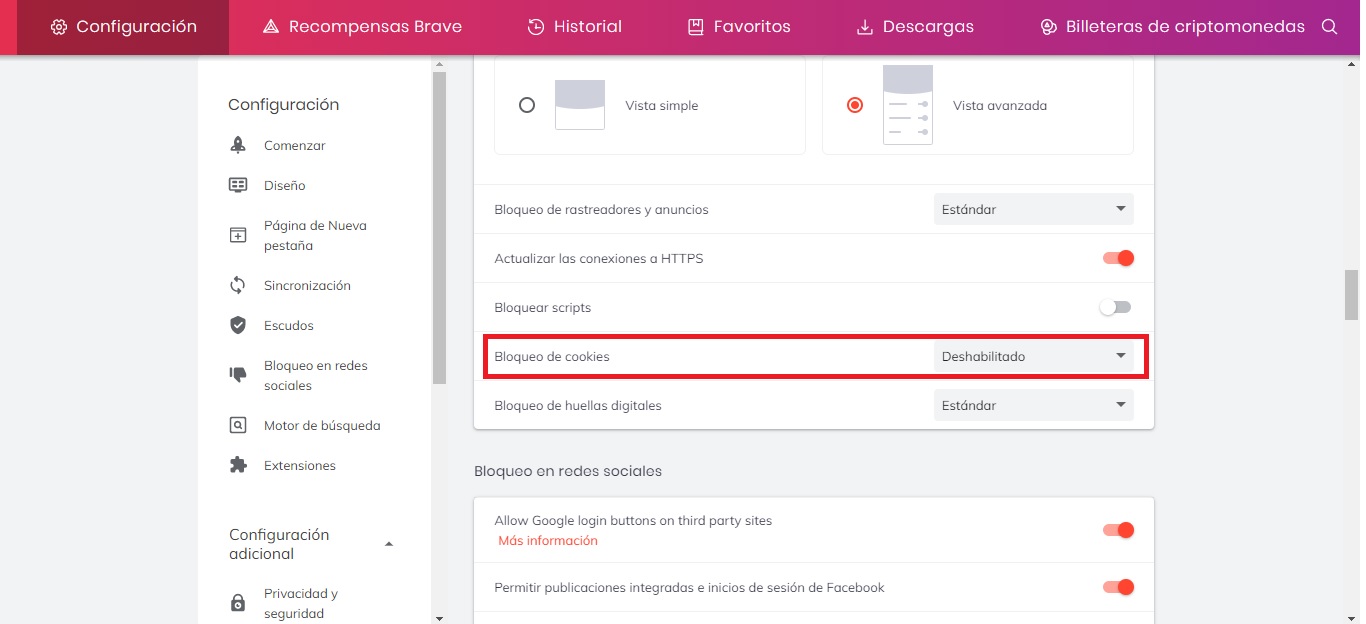This screenshot has width=1366, height=624.
Task: Click the Diseño layout icon
Action: [238, 185]
